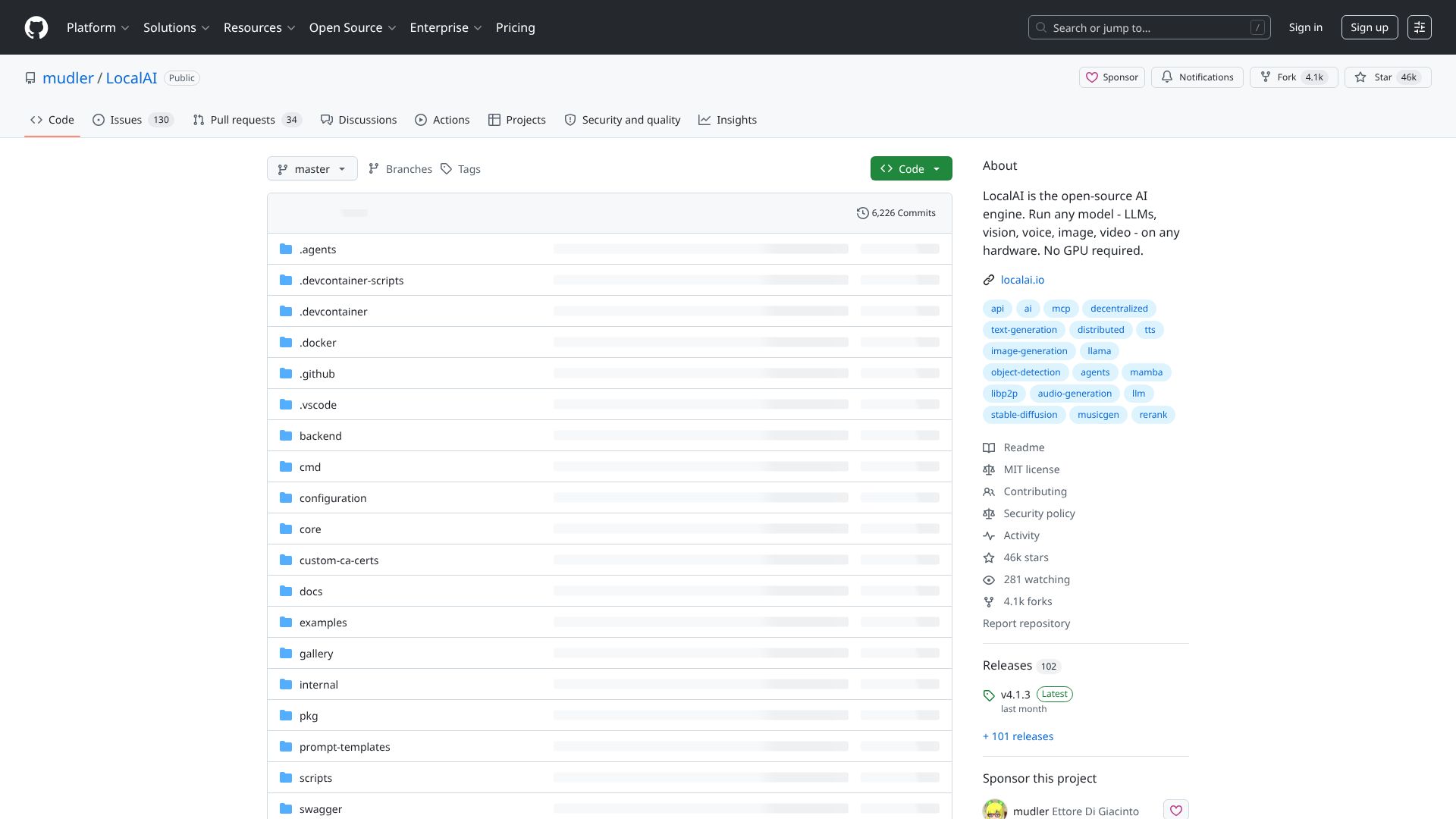Open the mudler owner link in the repo title
Screen dimensions: 1456x819
tap(68, 78)
